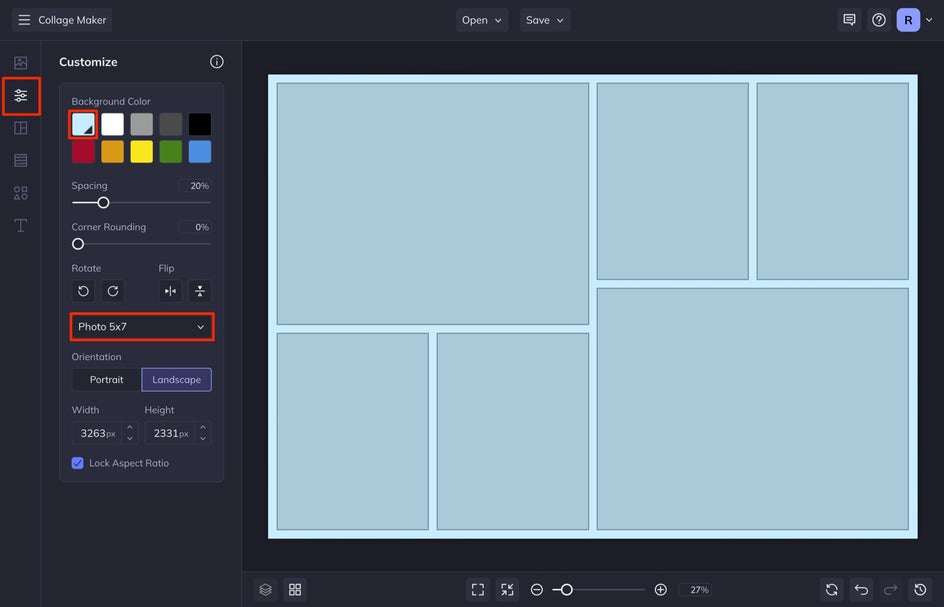Click the fill screen collapse-arrows icon

point(507,590)
